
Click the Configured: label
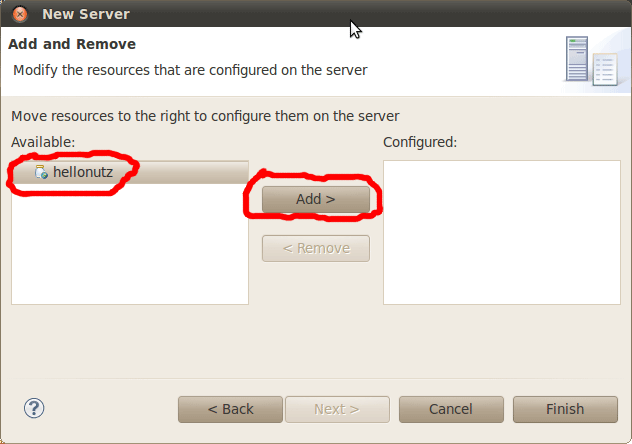[x=420, y=142]
